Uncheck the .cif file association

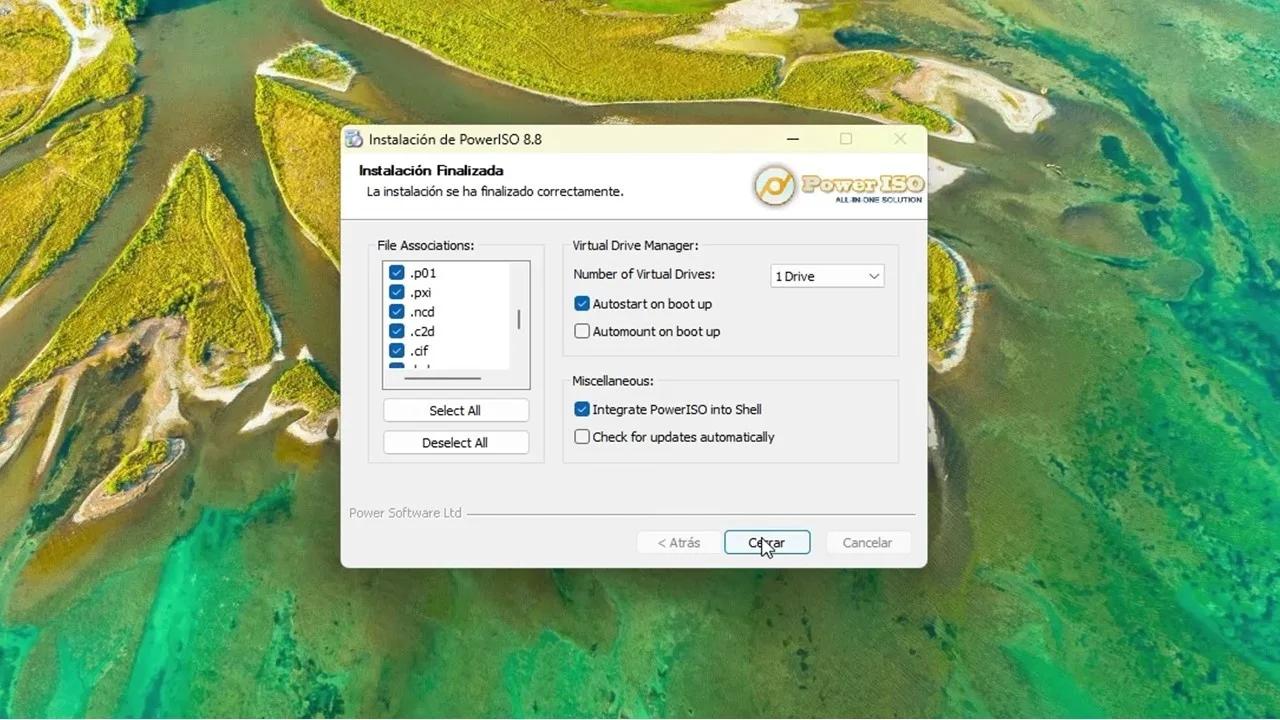coord(396,351)
